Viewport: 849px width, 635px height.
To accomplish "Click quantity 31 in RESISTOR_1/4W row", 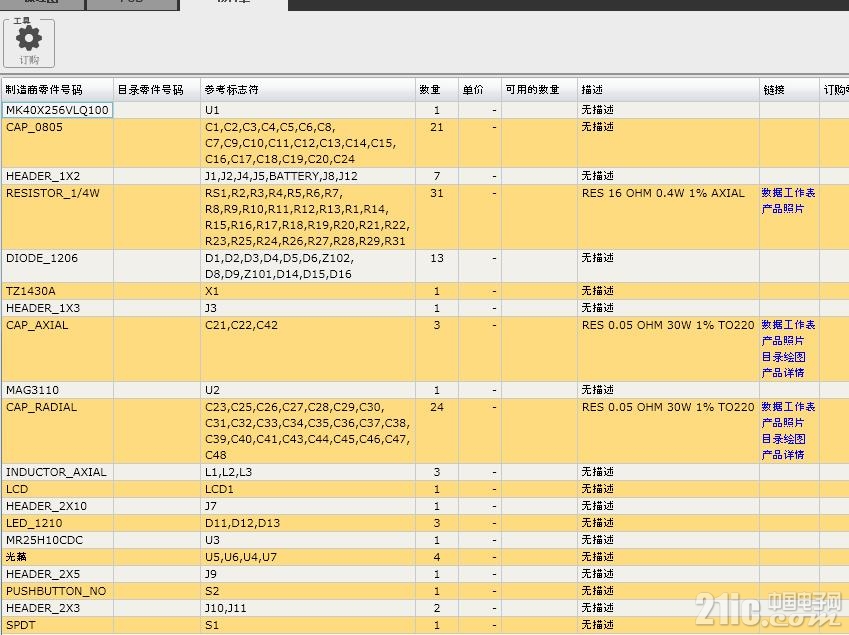I will [436, 193].
